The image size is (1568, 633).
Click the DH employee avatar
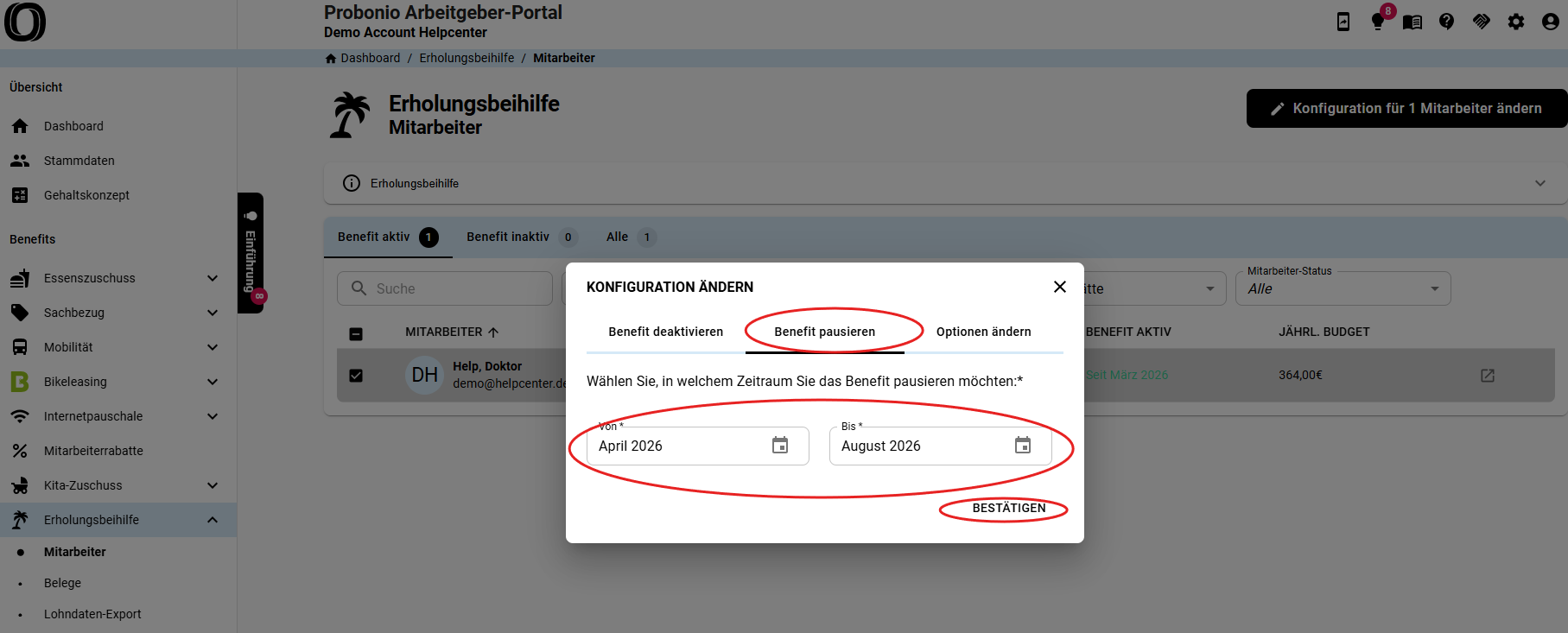[424, 375]
